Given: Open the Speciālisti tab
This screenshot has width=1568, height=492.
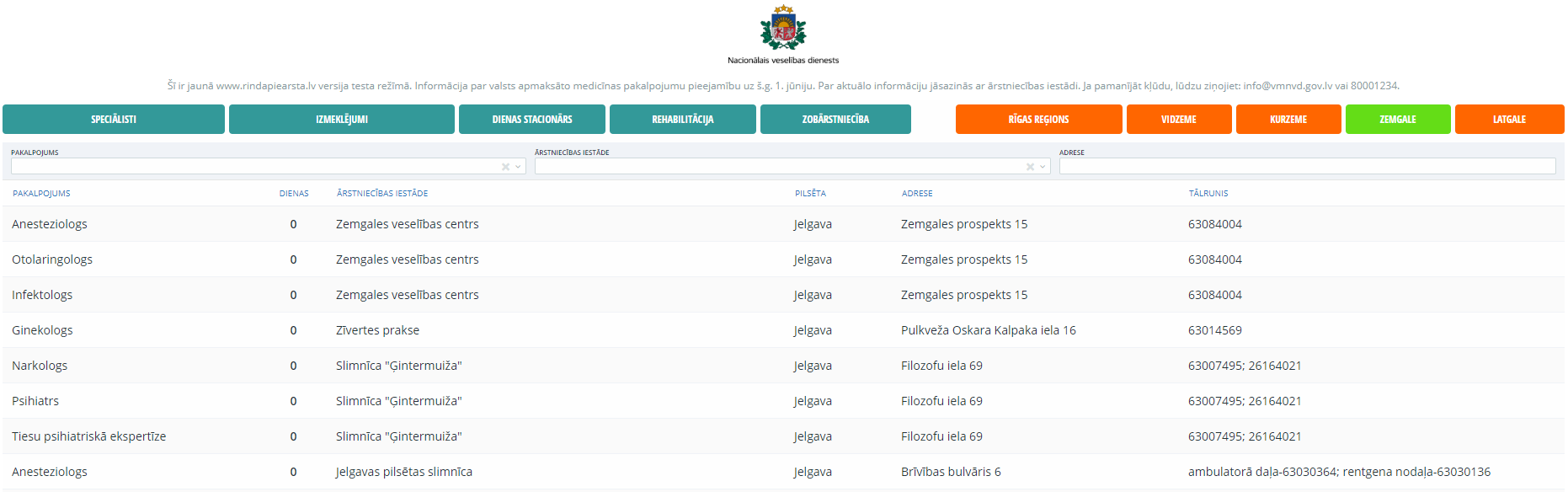Looking at the screenshot, I should point(114,120).
